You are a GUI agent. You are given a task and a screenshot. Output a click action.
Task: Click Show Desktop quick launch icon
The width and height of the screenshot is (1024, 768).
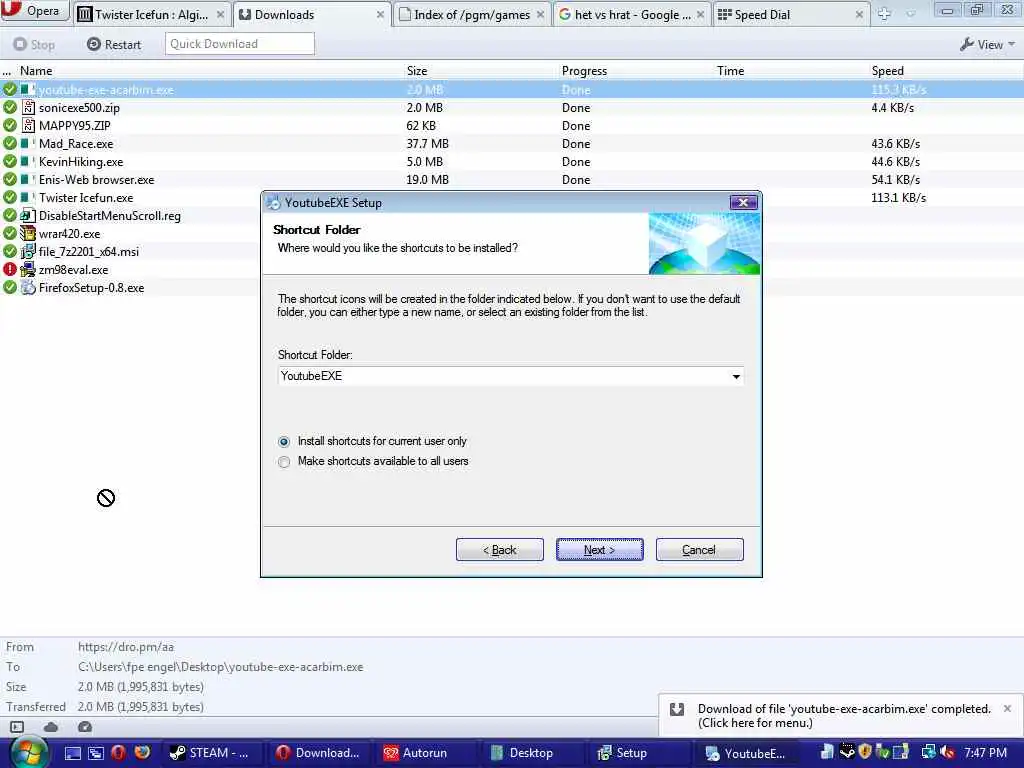[73, 753]
